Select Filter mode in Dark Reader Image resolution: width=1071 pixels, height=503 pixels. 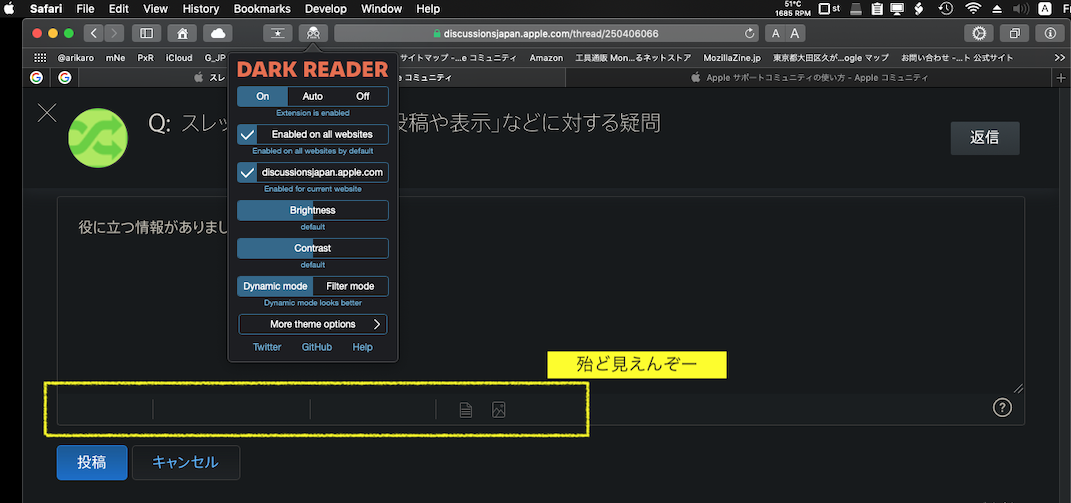pyautogui.click(x=350, y=286)
